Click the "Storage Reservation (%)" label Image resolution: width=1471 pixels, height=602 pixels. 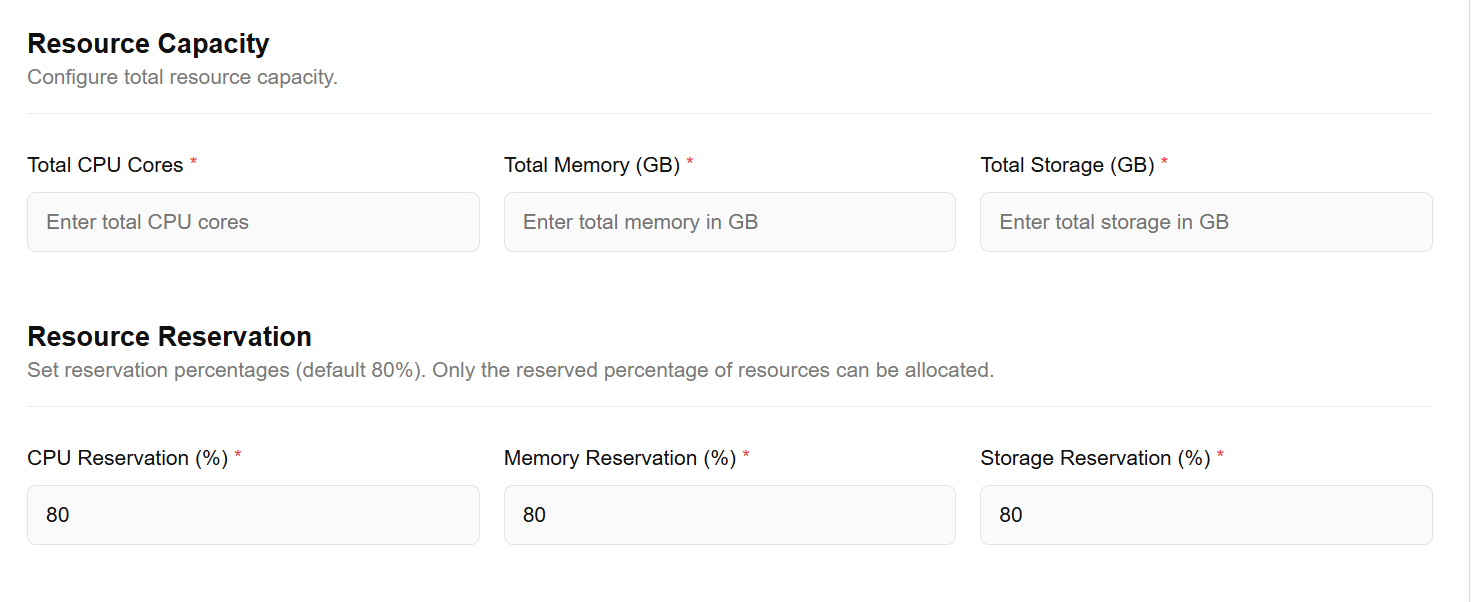[1095, 458]
